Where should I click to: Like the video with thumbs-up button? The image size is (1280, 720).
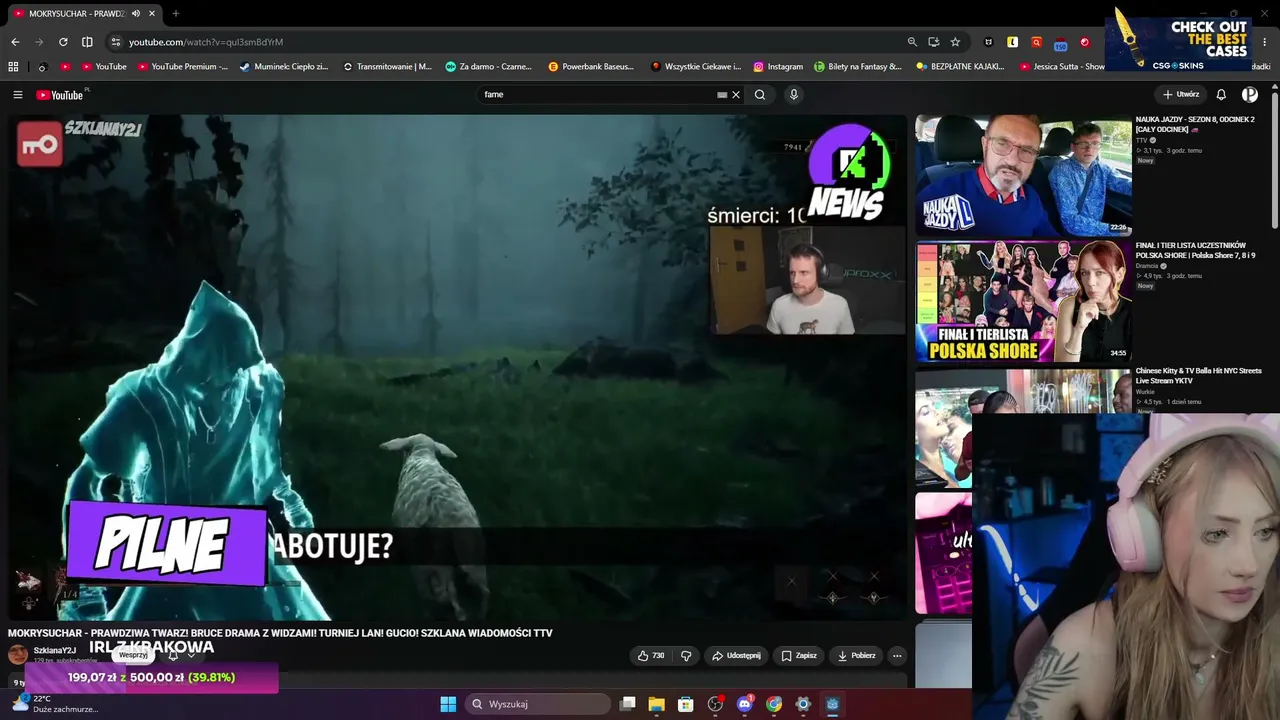(651, 656)
